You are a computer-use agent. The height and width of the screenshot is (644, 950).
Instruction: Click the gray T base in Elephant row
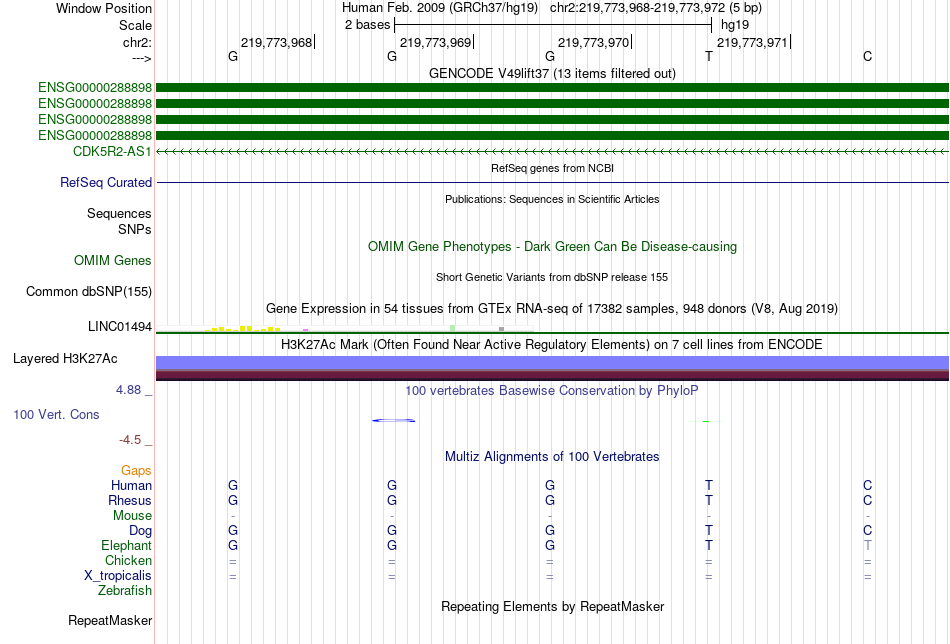[868, 545]
